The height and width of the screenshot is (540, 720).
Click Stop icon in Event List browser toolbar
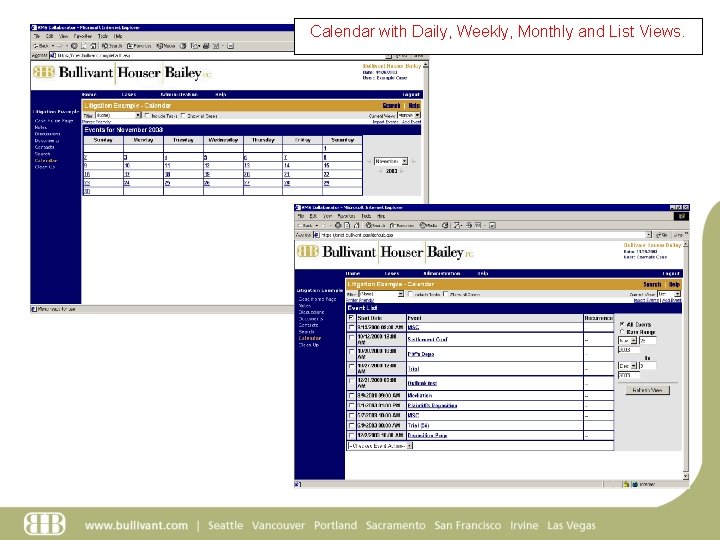tap(338, 225)
